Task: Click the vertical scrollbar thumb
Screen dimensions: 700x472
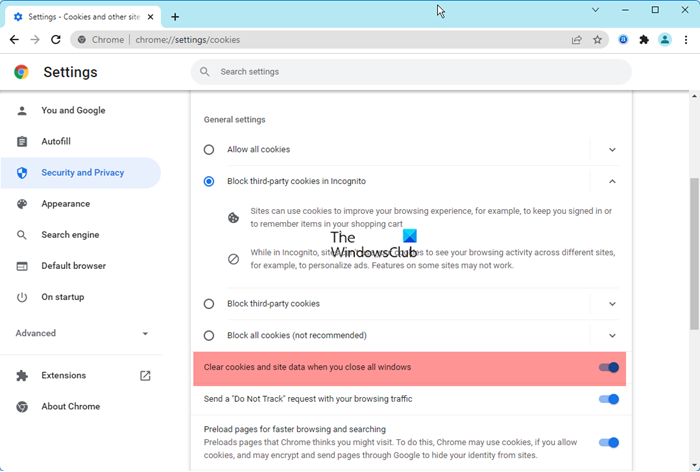Action: pos(694,254)
